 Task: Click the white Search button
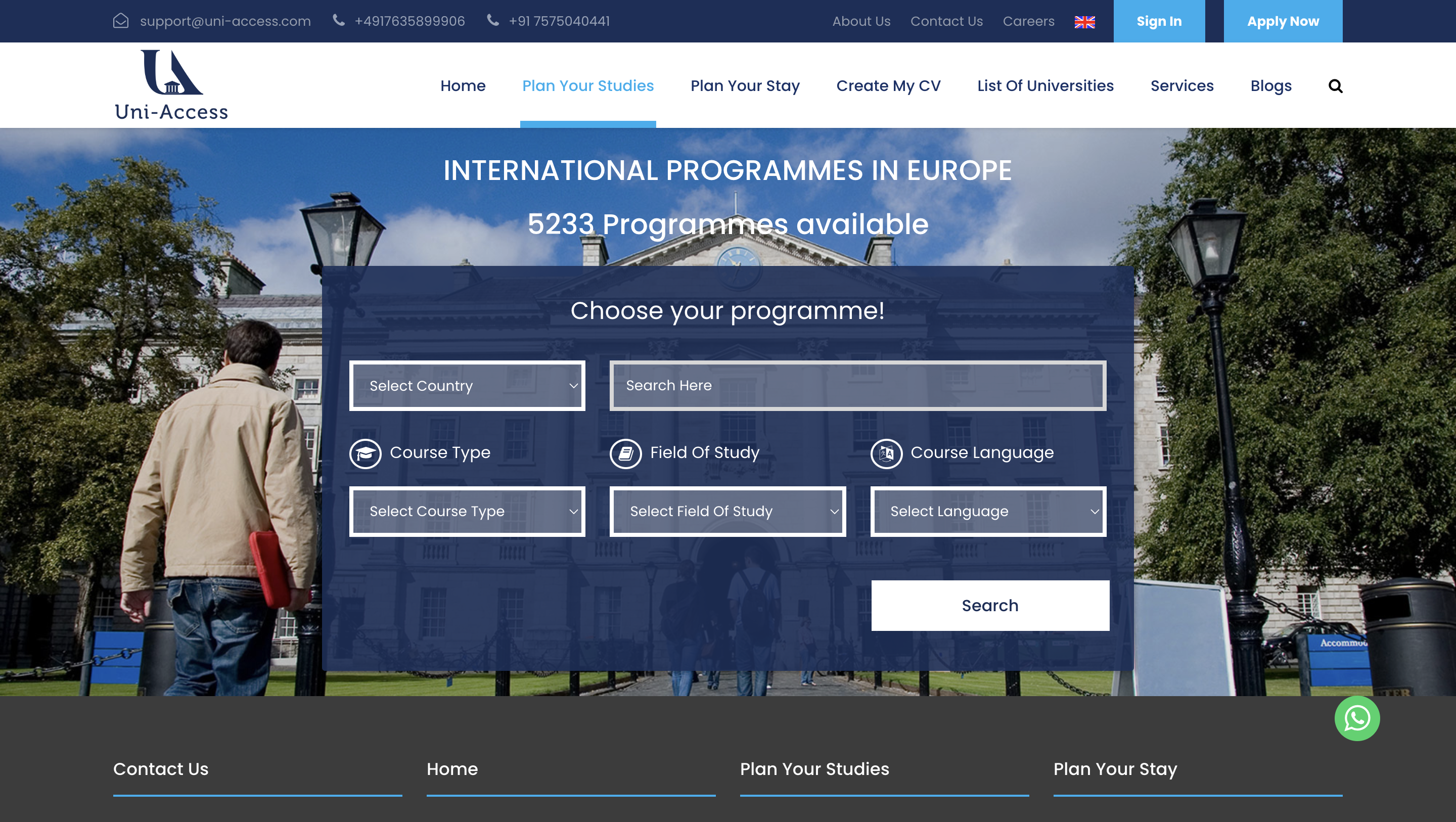tap(990, 605)
